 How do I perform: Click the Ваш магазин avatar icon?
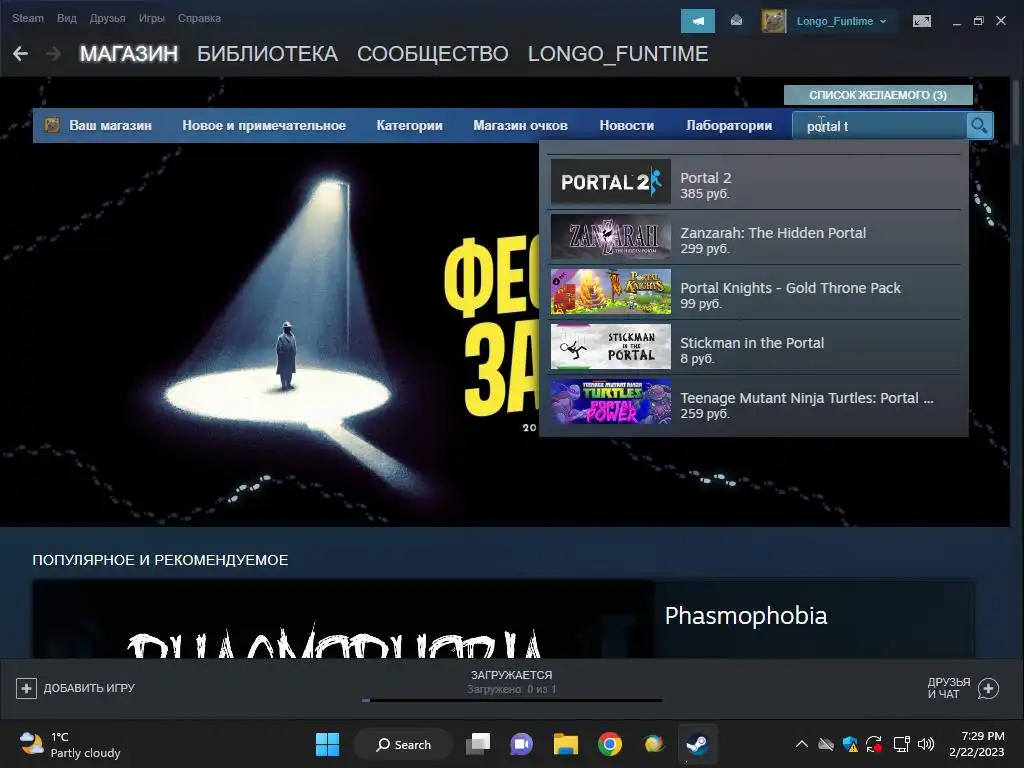[x=52, y=125]
